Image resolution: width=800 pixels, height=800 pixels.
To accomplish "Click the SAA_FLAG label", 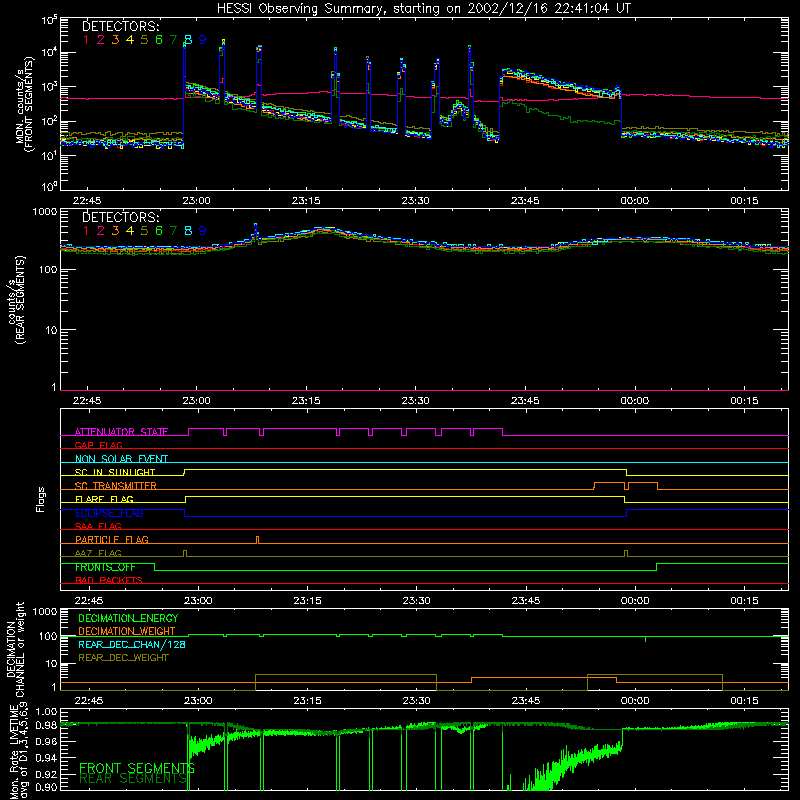I will coord(98,526).
